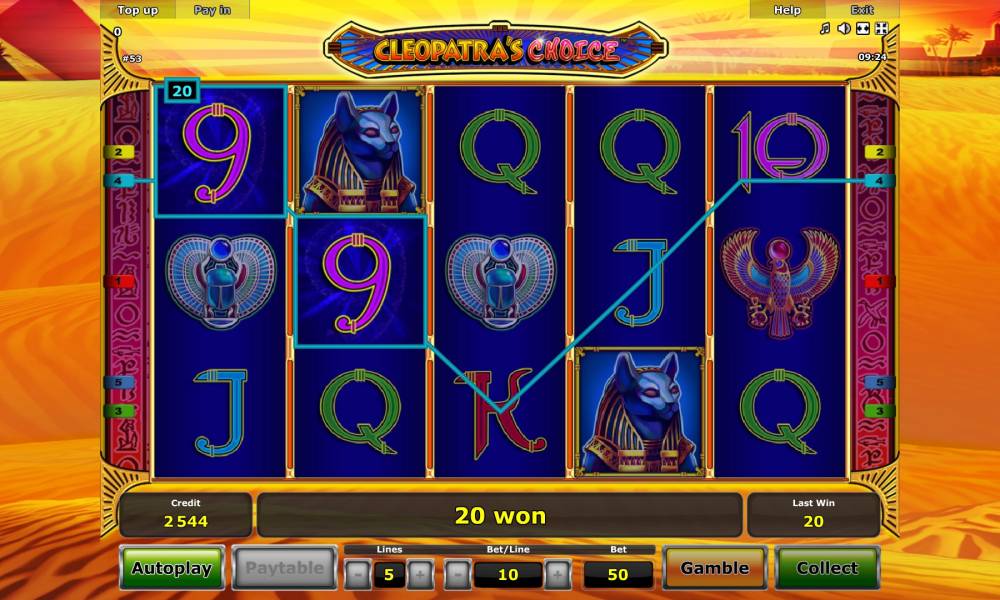Screen dimensions: 1000x600
Task: Toggle the music note icon
Action: tap(825, 29)
